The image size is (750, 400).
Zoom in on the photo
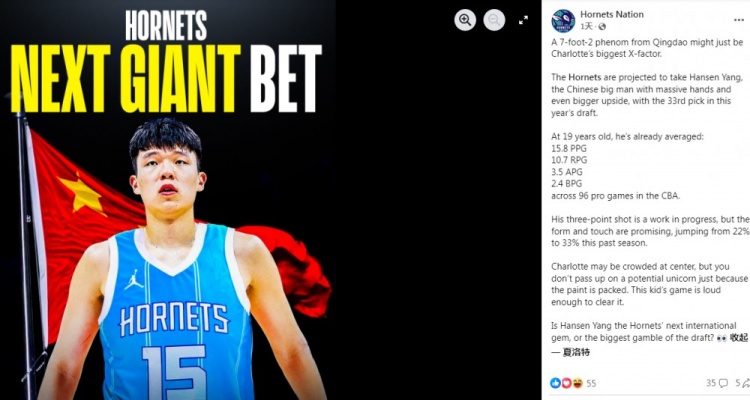click(465, 20)
